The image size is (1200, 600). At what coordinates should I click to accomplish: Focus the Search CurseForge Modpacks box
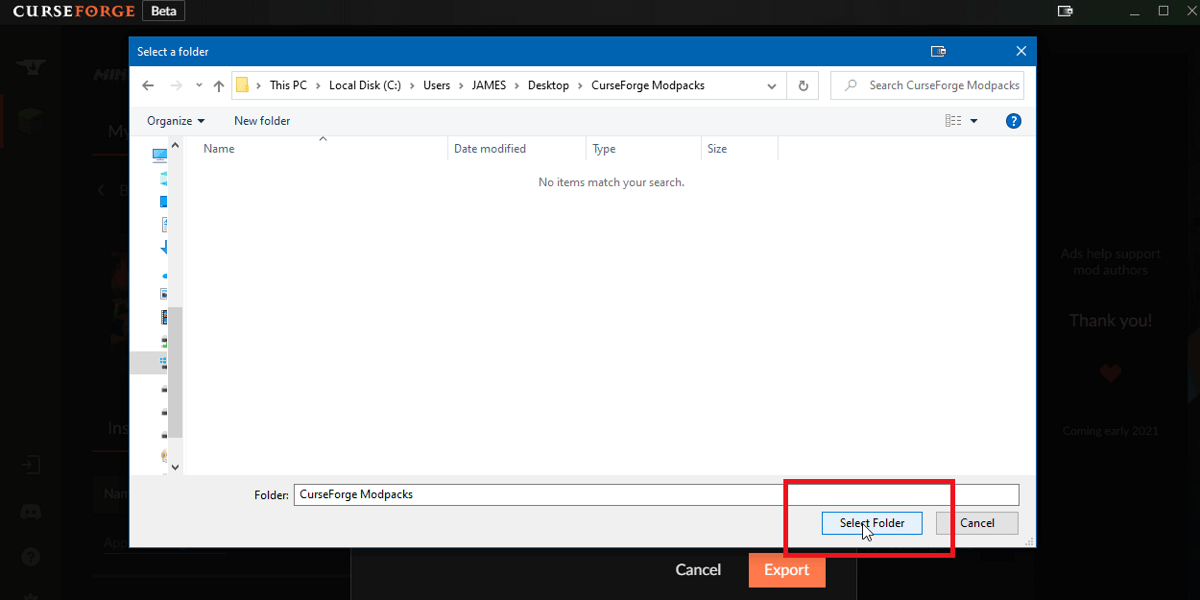[927, 86]
